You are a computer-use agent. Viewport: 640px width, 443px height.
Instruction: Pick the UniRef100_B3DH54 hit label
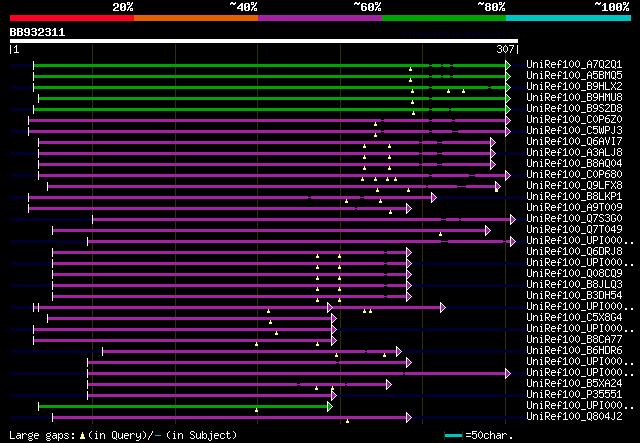[574, 296]
